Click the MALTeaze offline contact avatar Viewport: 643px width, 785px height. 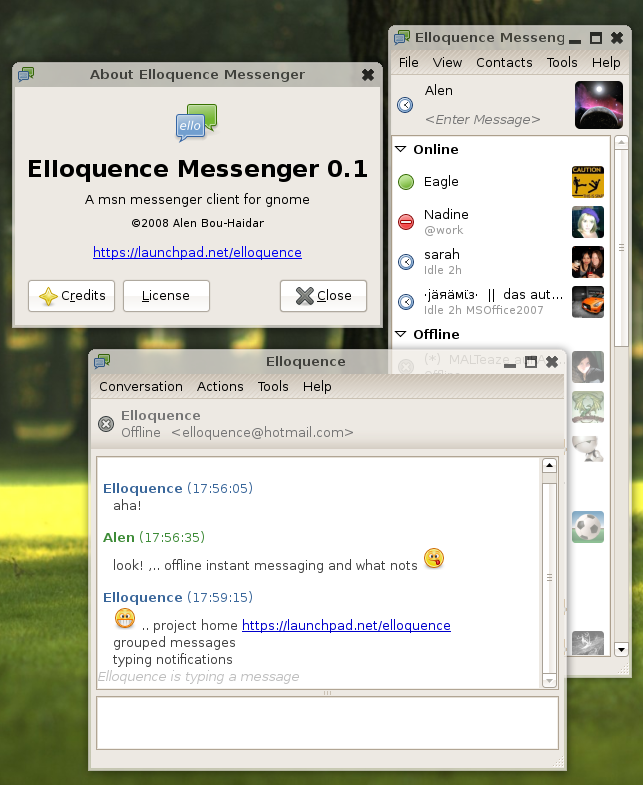(x=588, y=367)
